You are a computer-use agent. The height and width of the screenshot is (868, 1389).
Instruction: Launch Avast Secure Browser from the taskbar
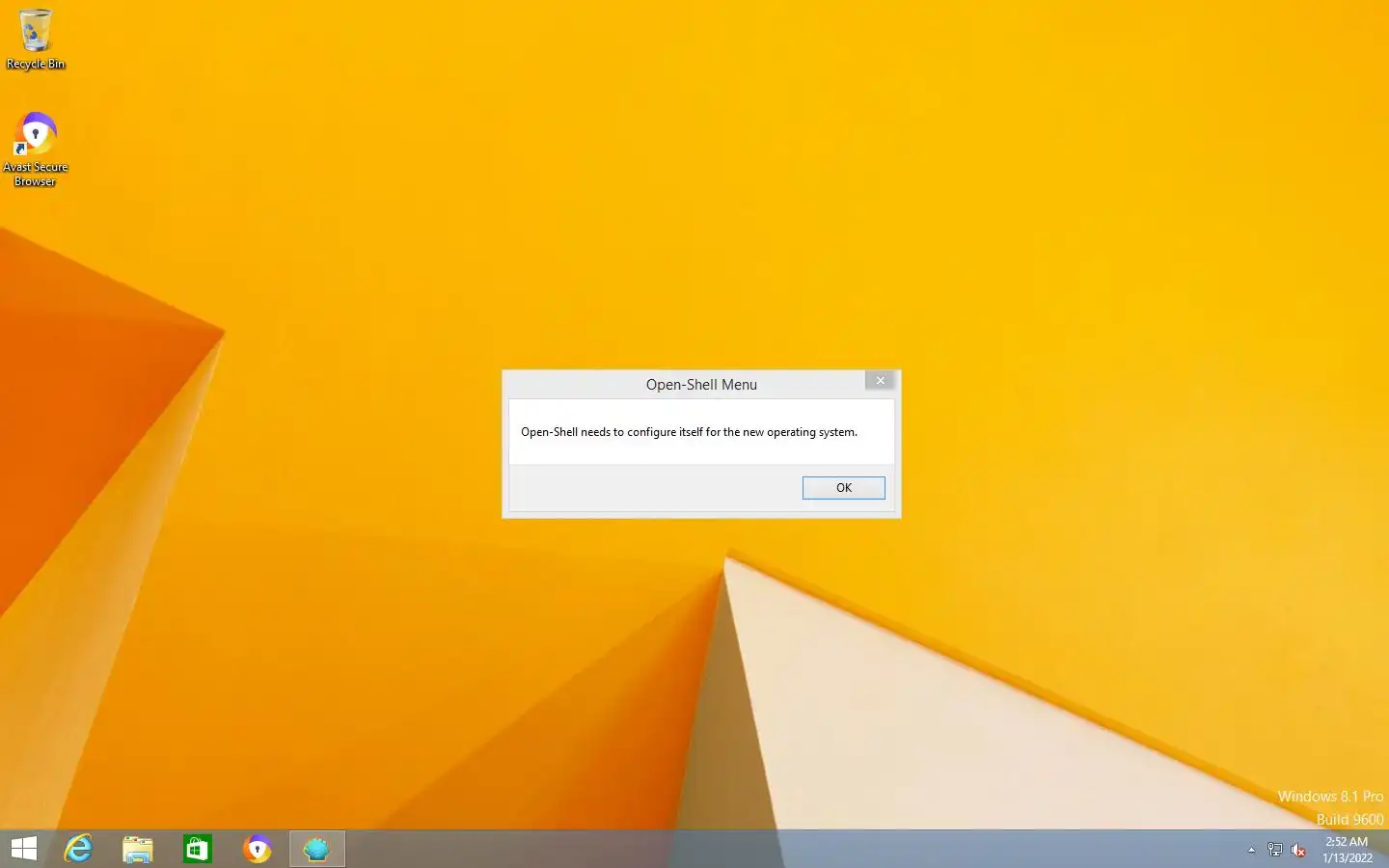[258, 849]
